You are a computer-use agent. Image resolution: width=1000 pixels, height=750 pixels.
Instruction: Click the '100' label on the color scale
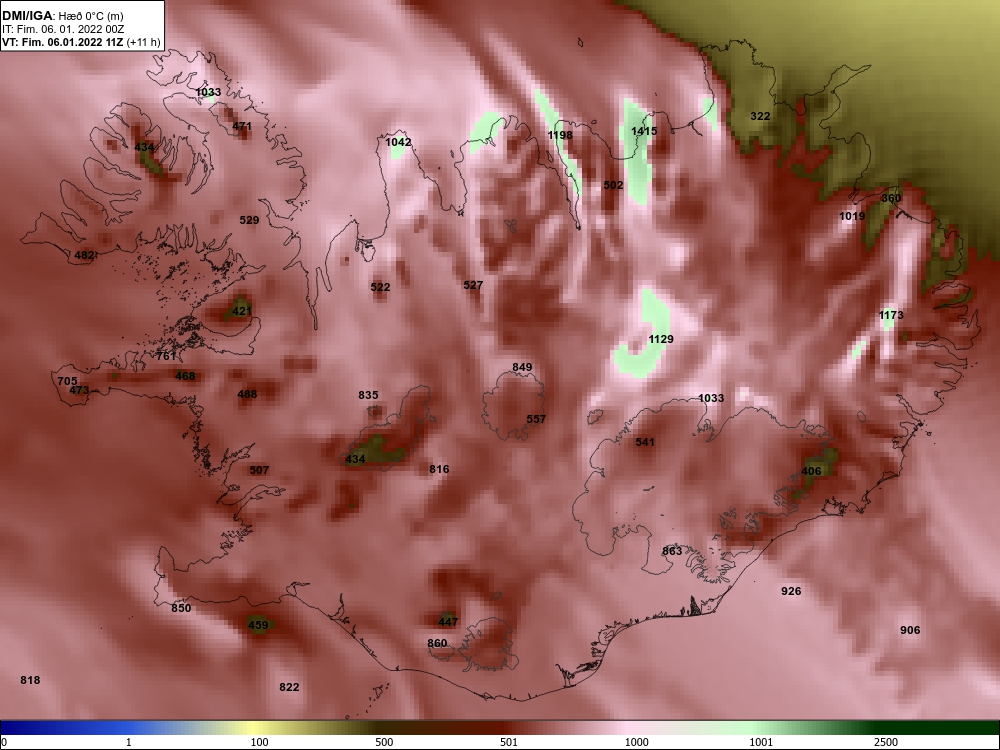(x=259, y=742)
